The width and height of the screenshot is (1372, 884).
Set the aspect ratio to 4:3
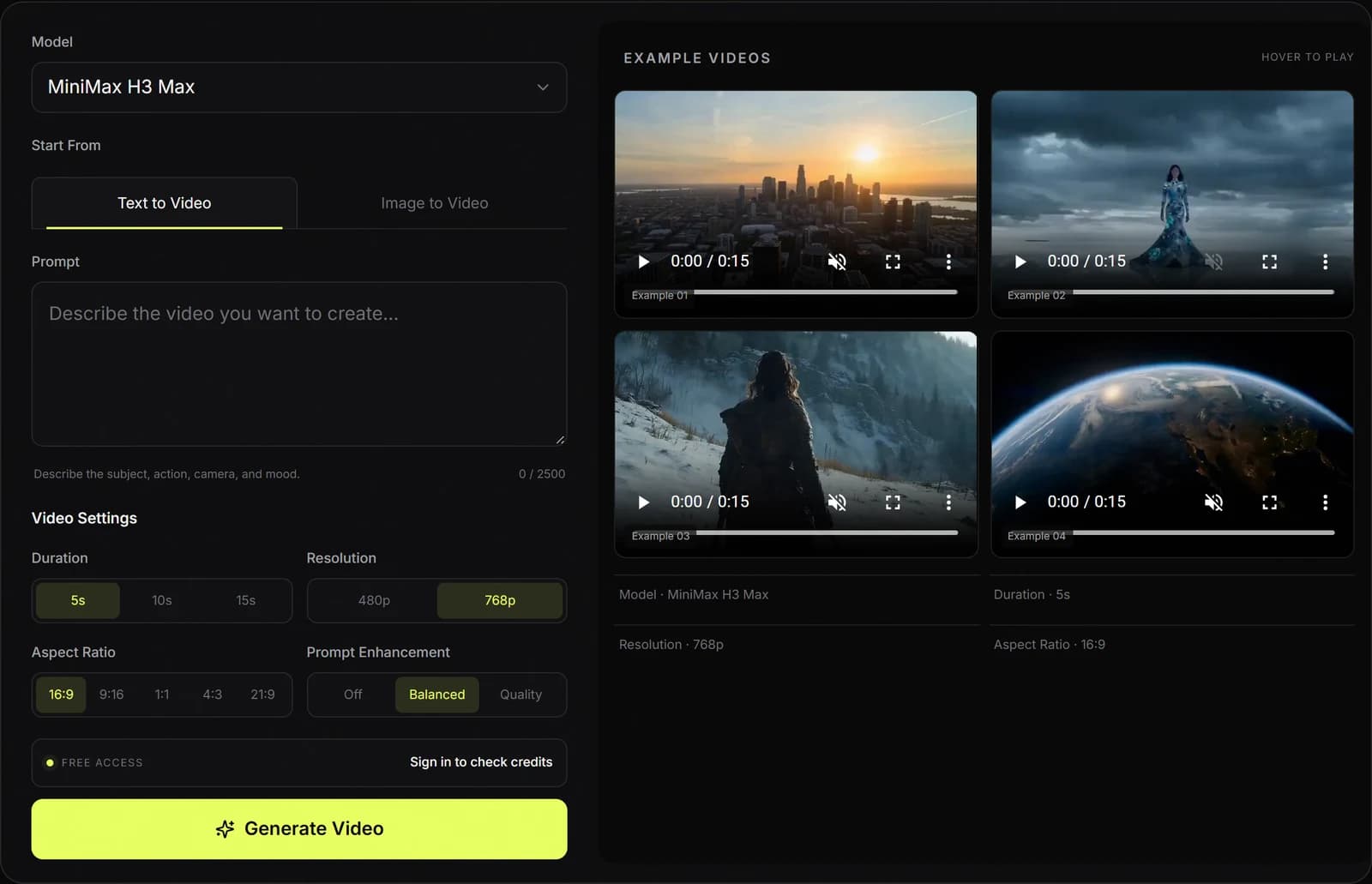[213, 695]
